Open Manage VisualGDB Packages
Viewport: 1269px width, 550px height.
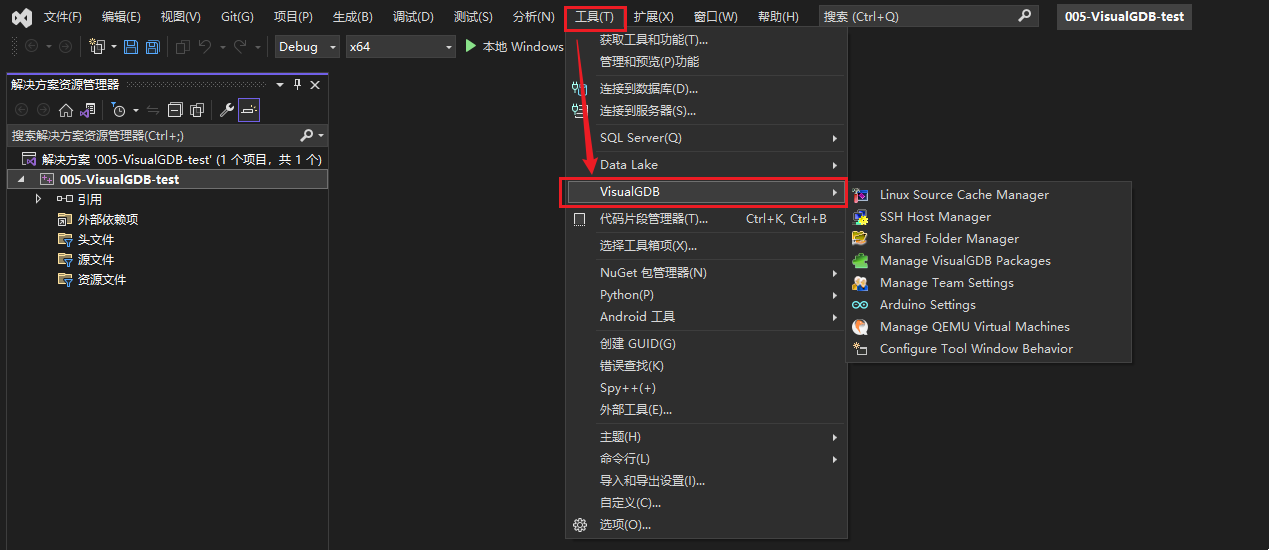tap(989, 261)
